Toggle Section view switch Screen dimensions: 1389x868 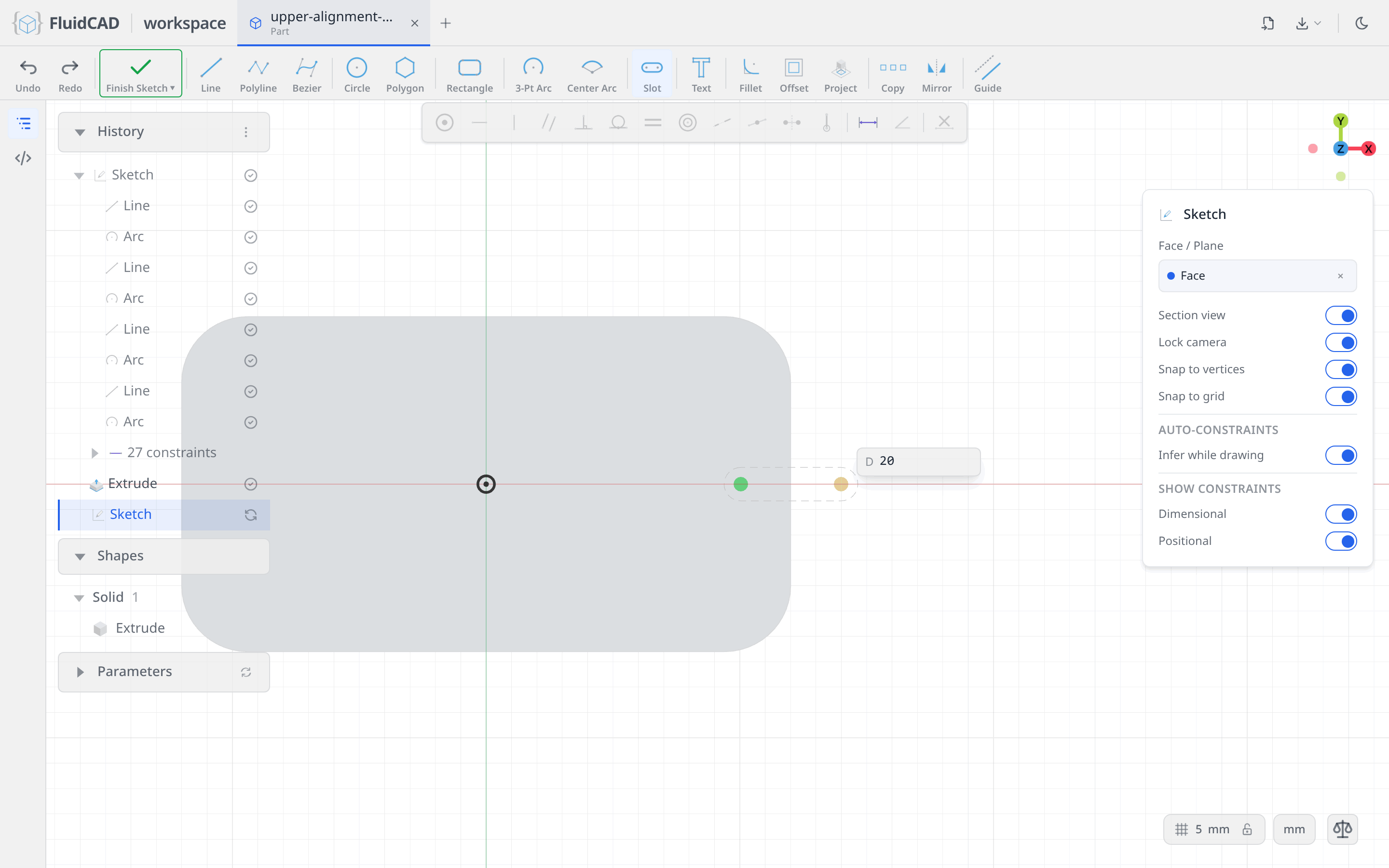1341,315
